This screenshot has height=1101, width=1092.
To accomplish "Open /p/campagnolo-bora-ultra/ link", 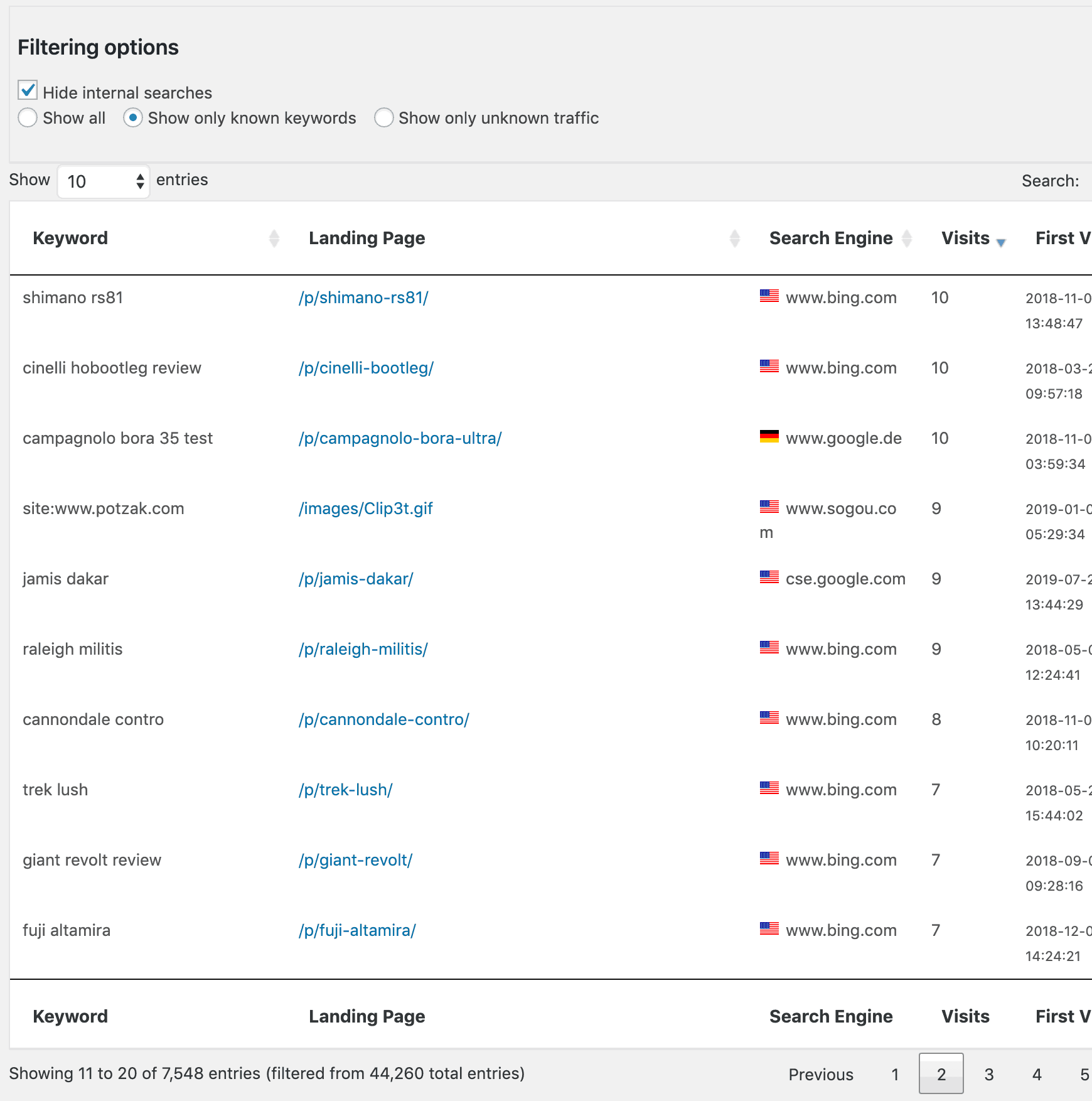I will click(x=400, y=438).
